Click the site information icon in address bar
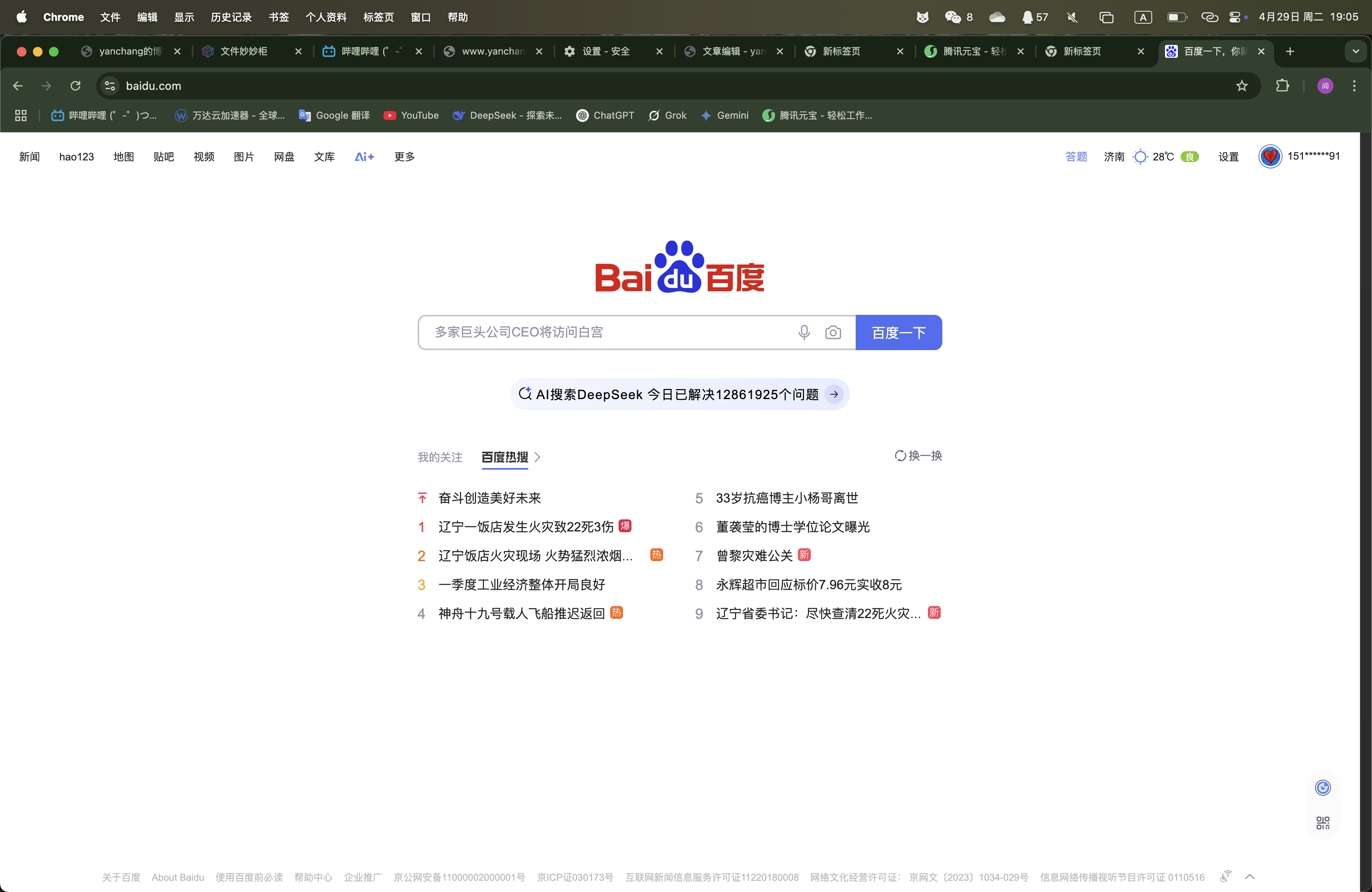Viewport: 1372px width, 892px height. (x=110, y=86)
